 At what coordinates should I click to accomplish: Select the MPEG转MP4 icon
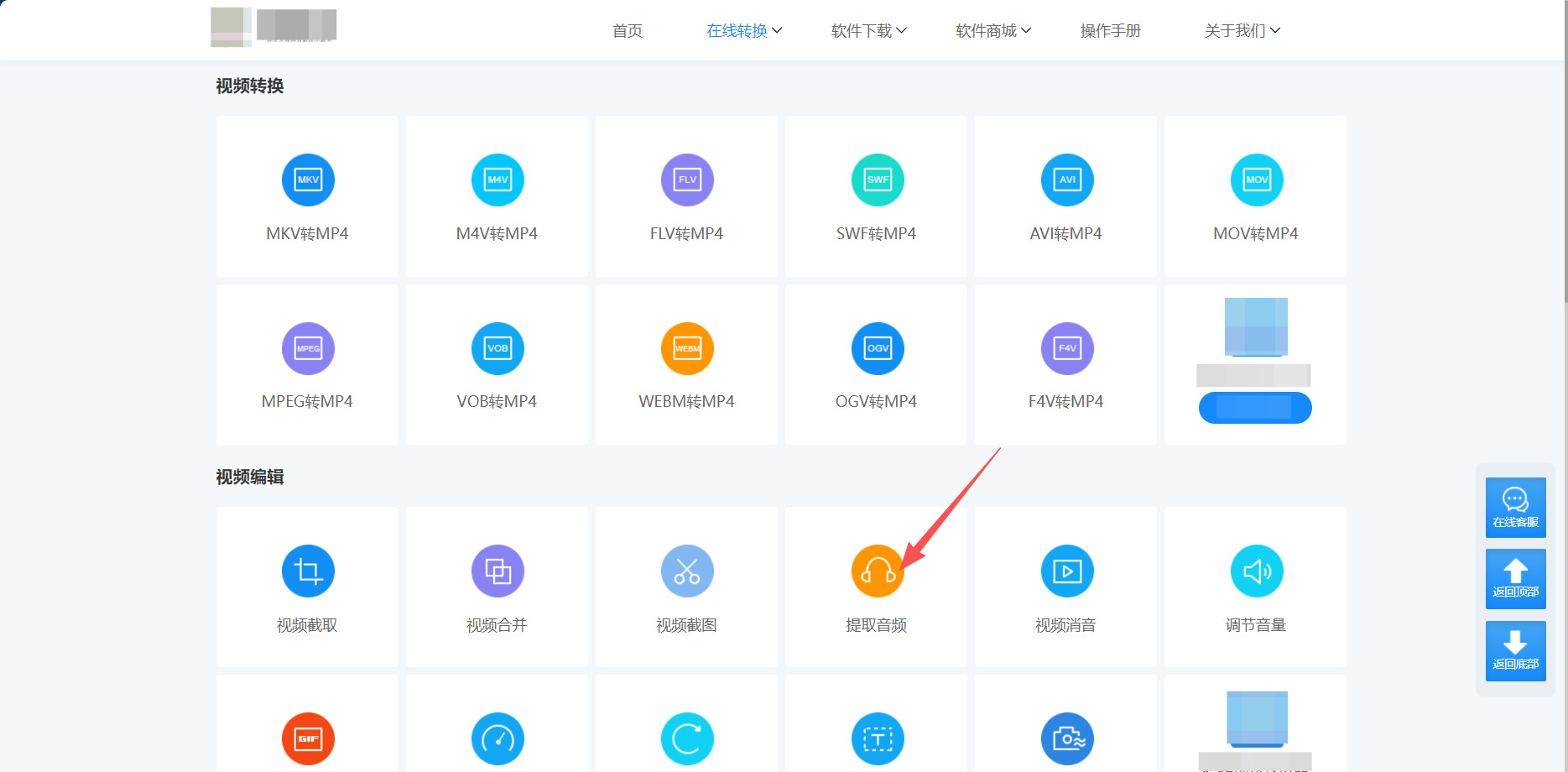click(x=308, y=348)
